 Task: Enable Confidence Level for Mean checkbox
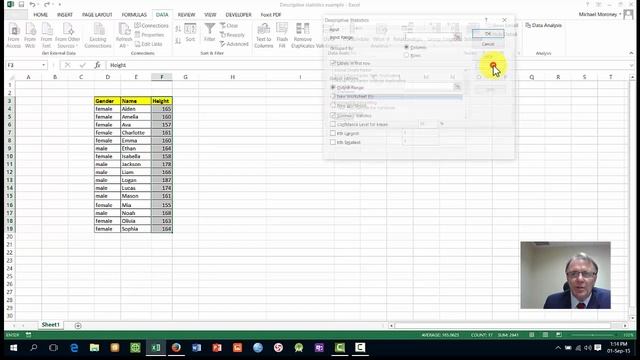coord(333,124)
